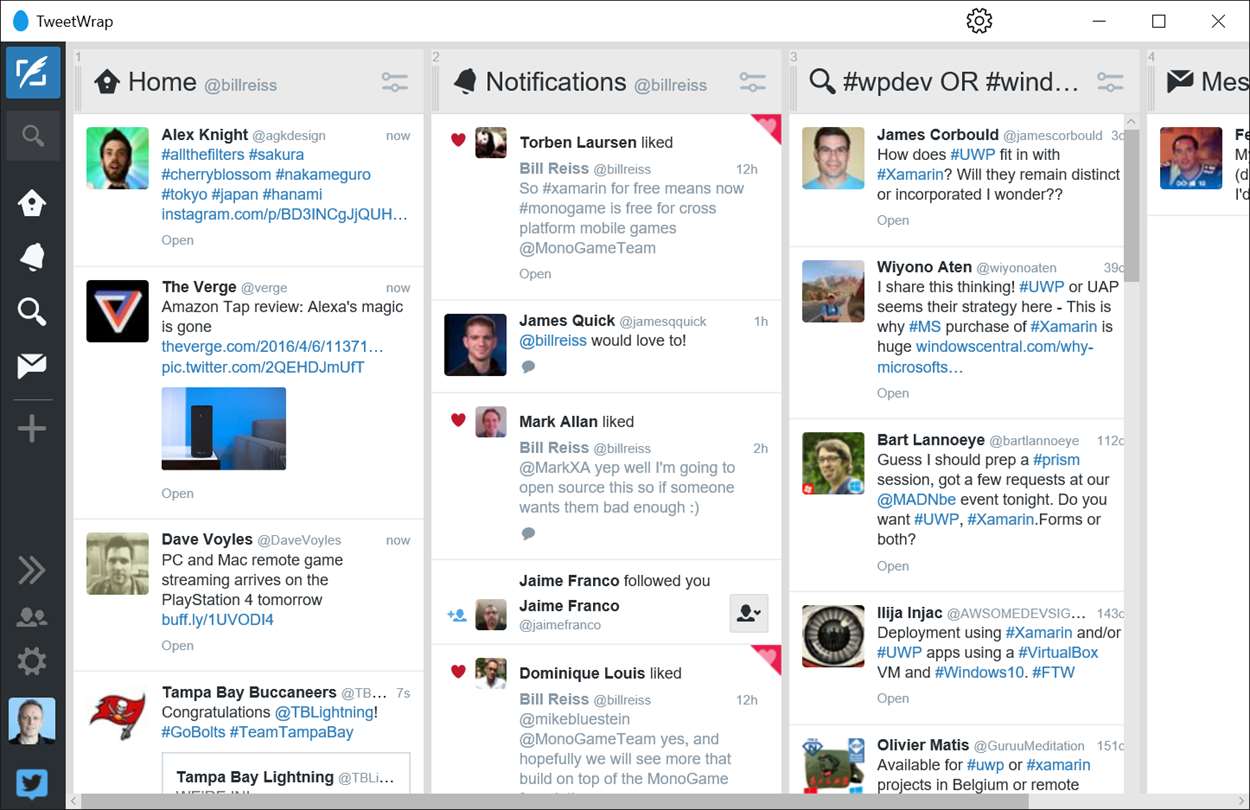Click @TBLightning mention in Buccaneers tweet
1250x810 pixels.
[x=325, y=712]
